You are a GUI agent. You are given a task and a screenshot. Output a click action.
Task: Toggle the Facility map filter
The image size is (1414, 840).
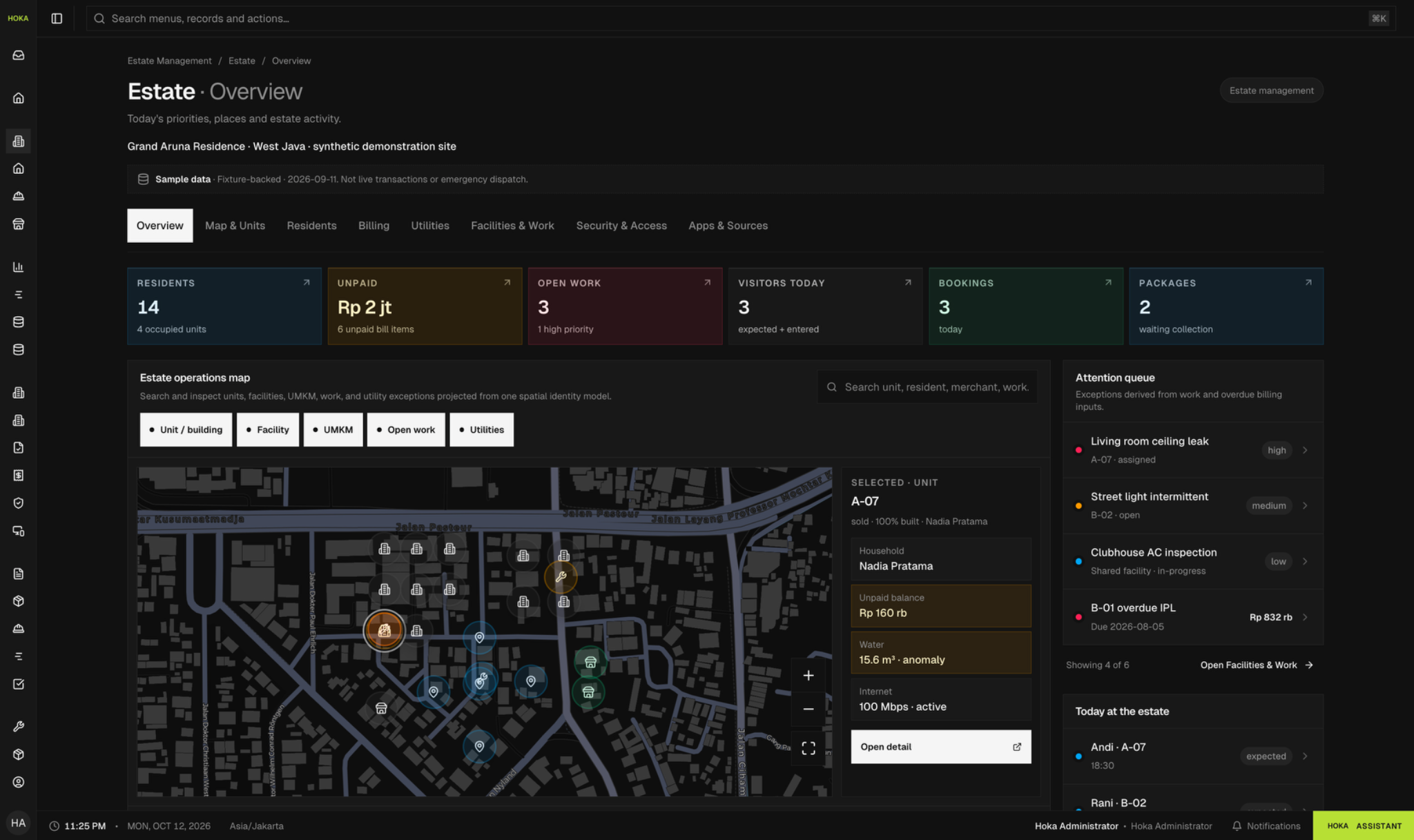coord(268,430)
